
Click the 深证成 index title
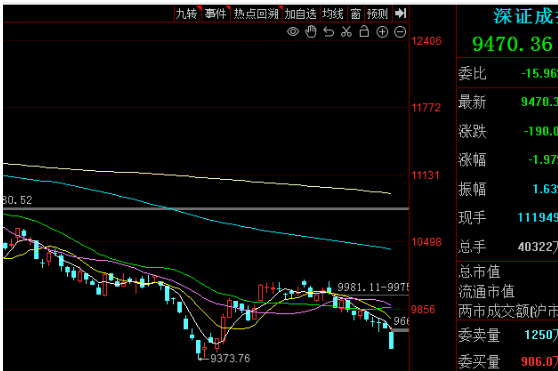[525, 17]
